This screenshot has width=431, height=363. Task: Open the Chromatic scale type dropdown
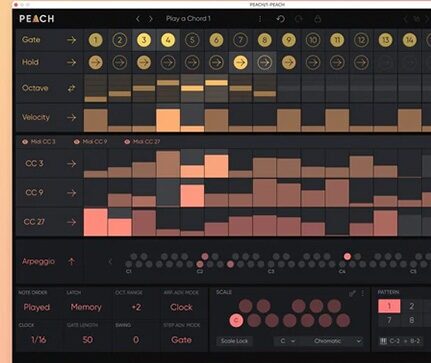(337, 341)
